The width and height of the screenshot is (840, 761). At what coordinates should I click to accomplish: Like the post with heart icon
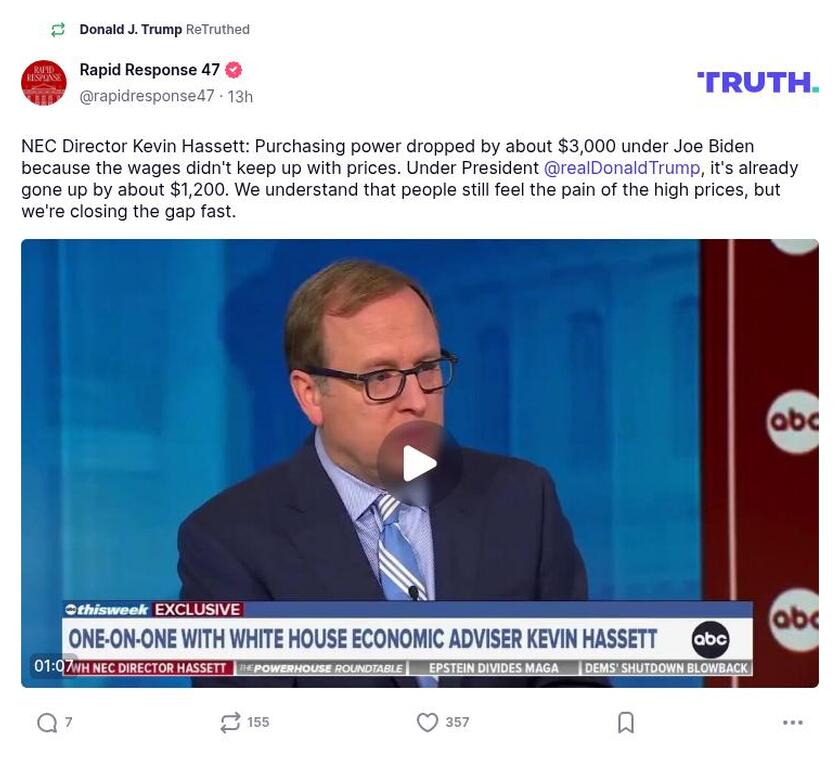[427, 722]
